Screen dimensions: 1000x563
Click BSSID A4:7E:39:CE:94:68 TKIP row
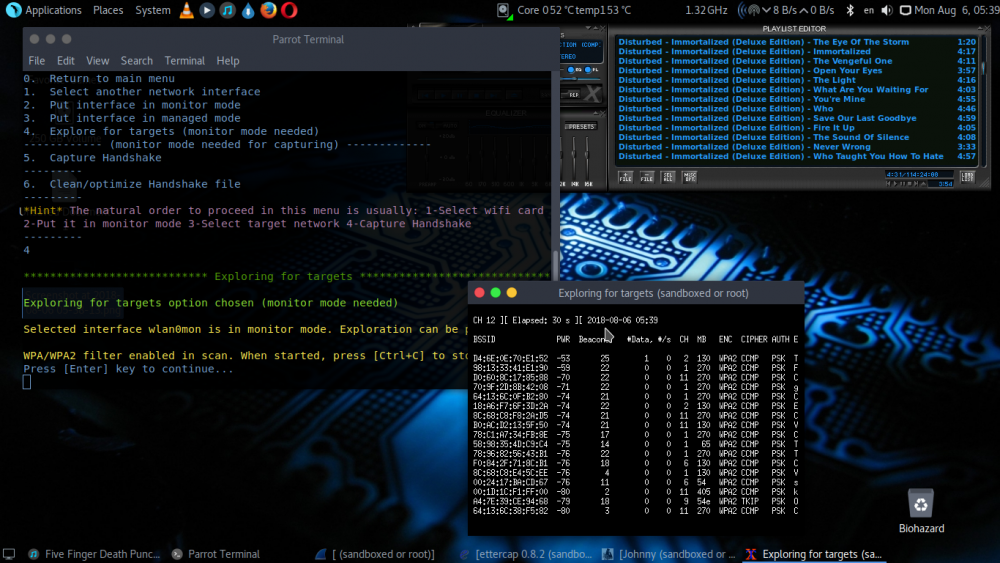tap(635, 501)
